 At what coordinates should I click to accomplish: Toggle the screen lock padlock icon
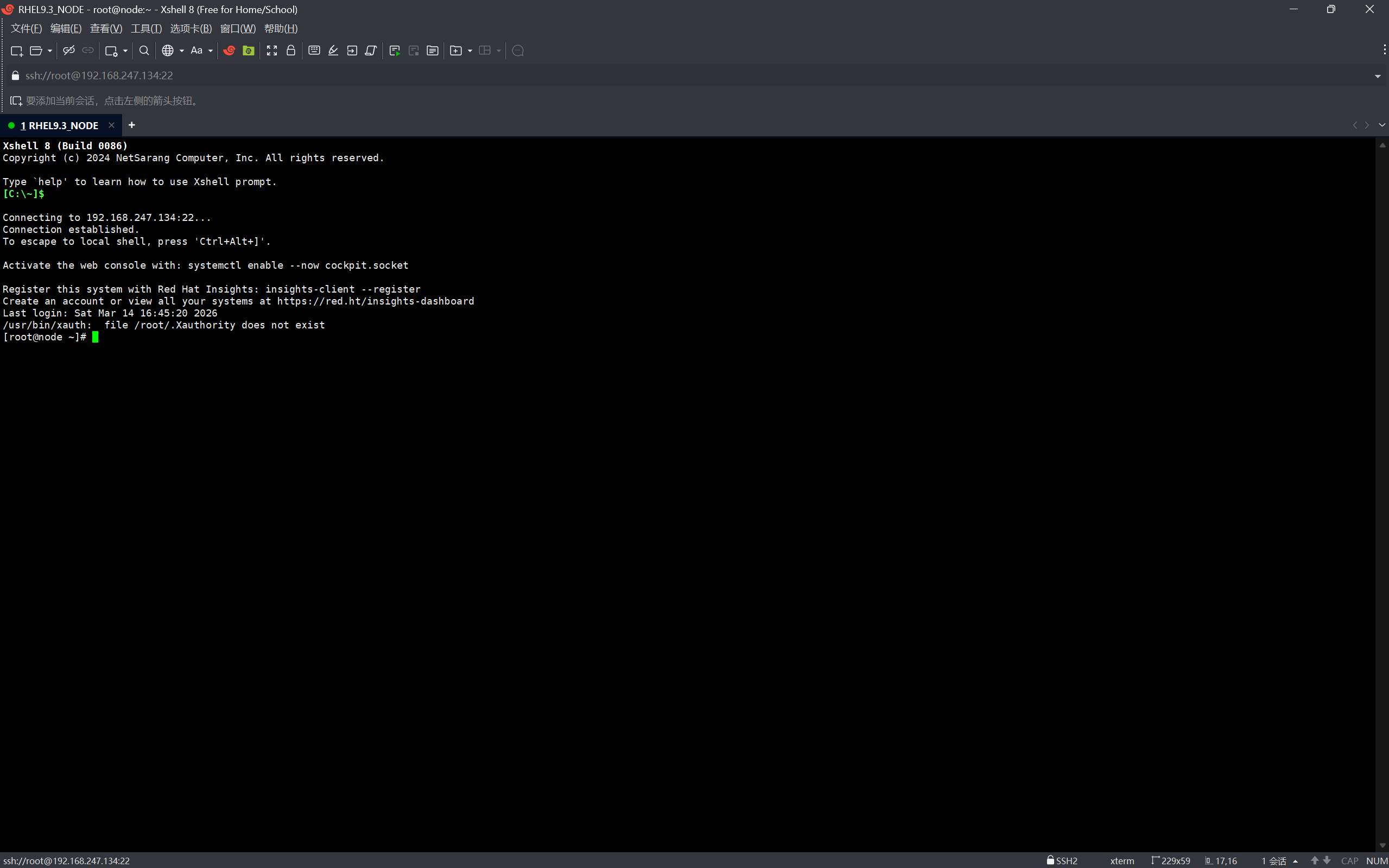[291, 51]
